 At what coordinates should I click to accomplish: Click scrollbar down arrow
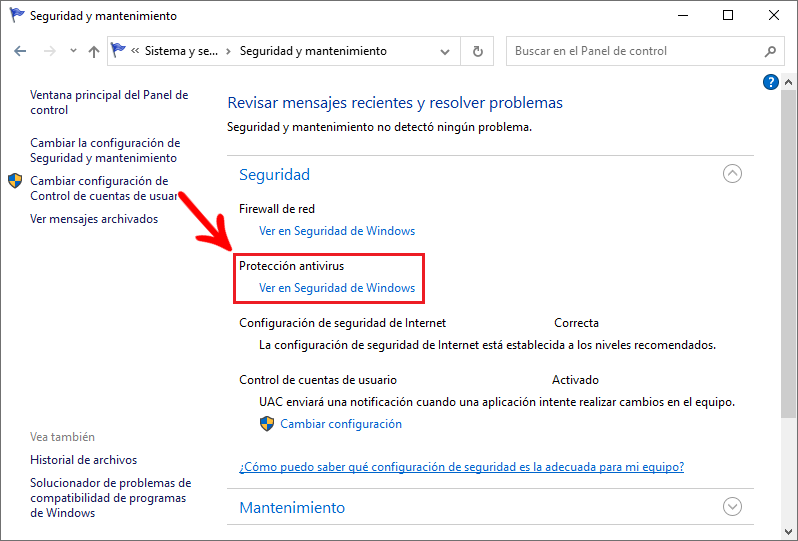(x=788, y=533)
